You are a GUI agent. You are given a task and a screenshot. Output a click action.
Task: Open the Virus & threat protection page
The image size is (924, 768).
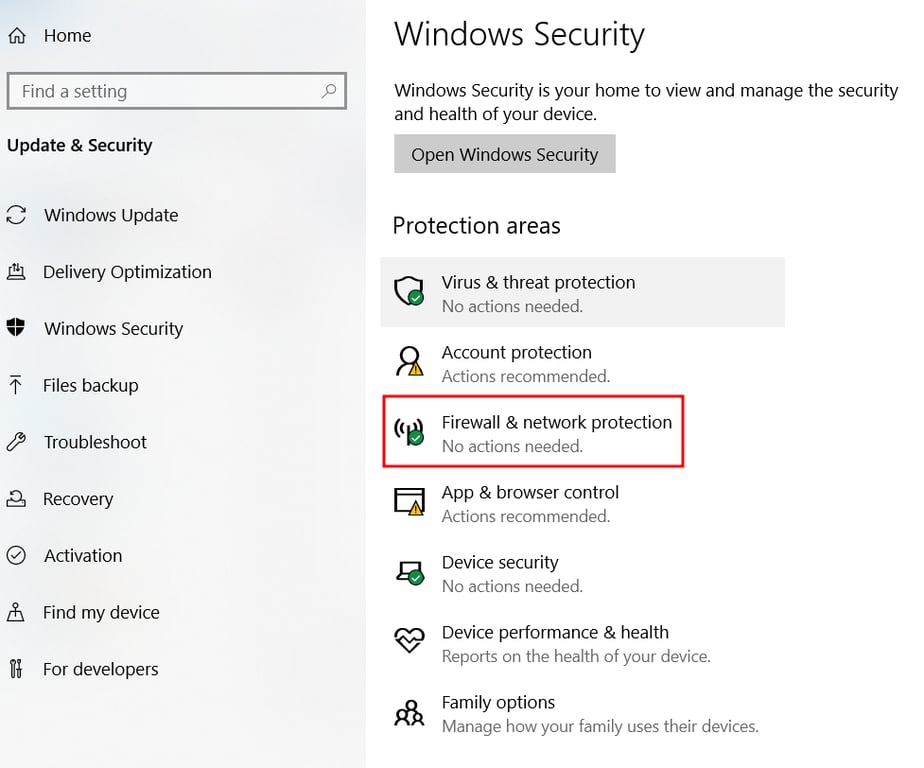click(x=538, y=283)
